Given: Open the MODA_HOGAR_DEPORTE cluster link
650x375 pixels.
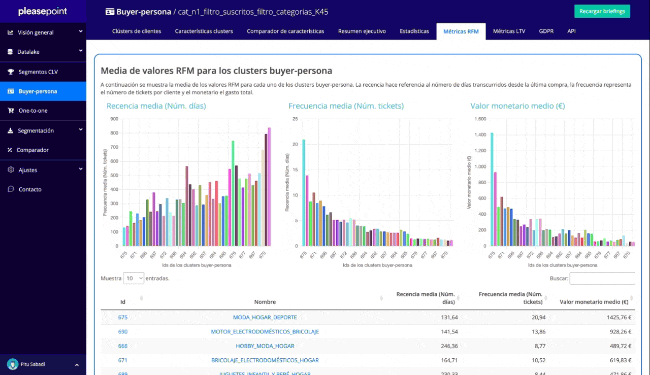Looking at the screenshot, I should (265, 317).
